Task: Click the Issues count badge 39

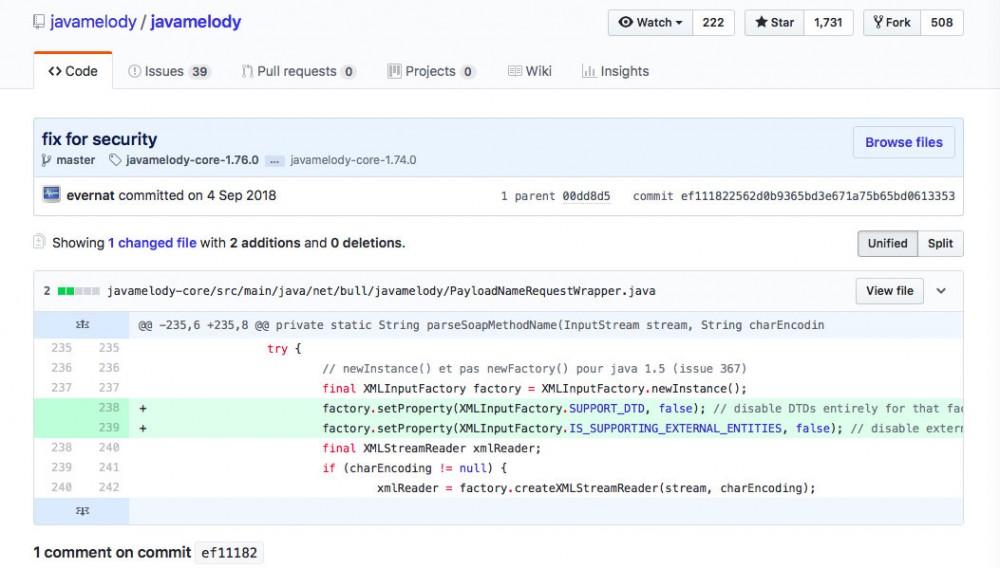Action: click(200, 71)
